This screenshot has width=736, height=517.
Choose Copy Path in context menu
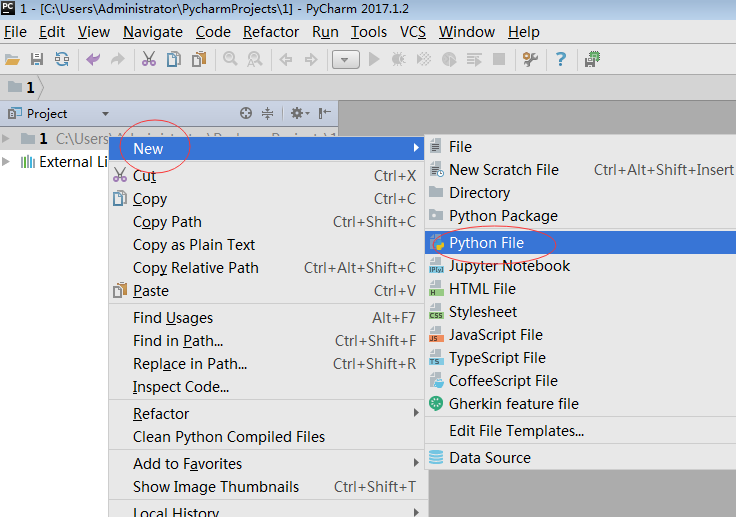267,222
